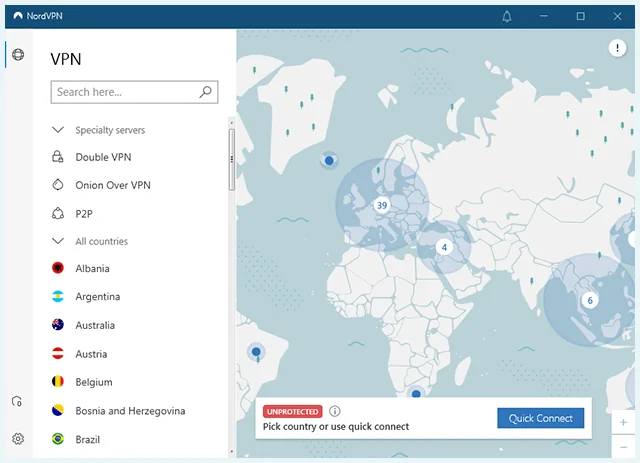640x463 pixels.
Task: Click the Onion Over VPN icon
Action: (58, 185)
